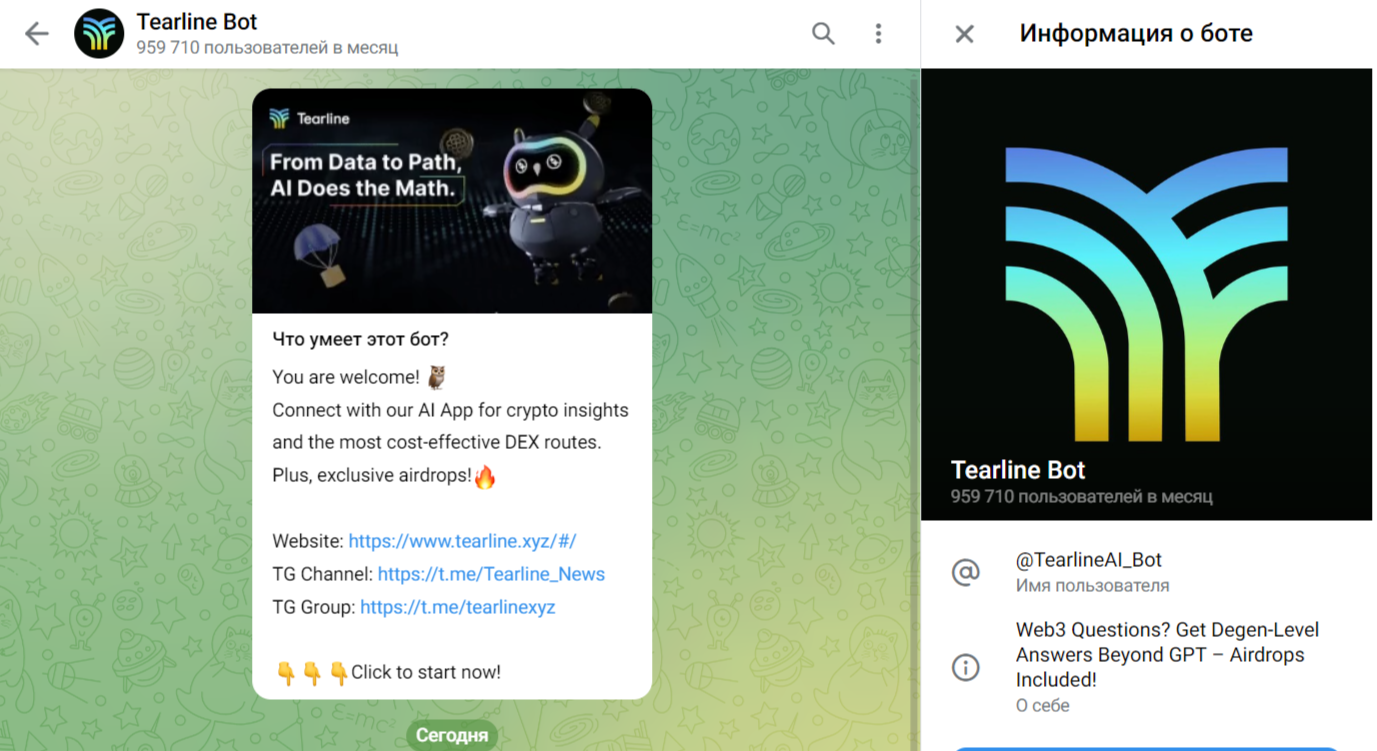The height and width of the screenshot is (751, 1377).
Task: Open the Tearline_News channel link
Action: coord(491,574)
